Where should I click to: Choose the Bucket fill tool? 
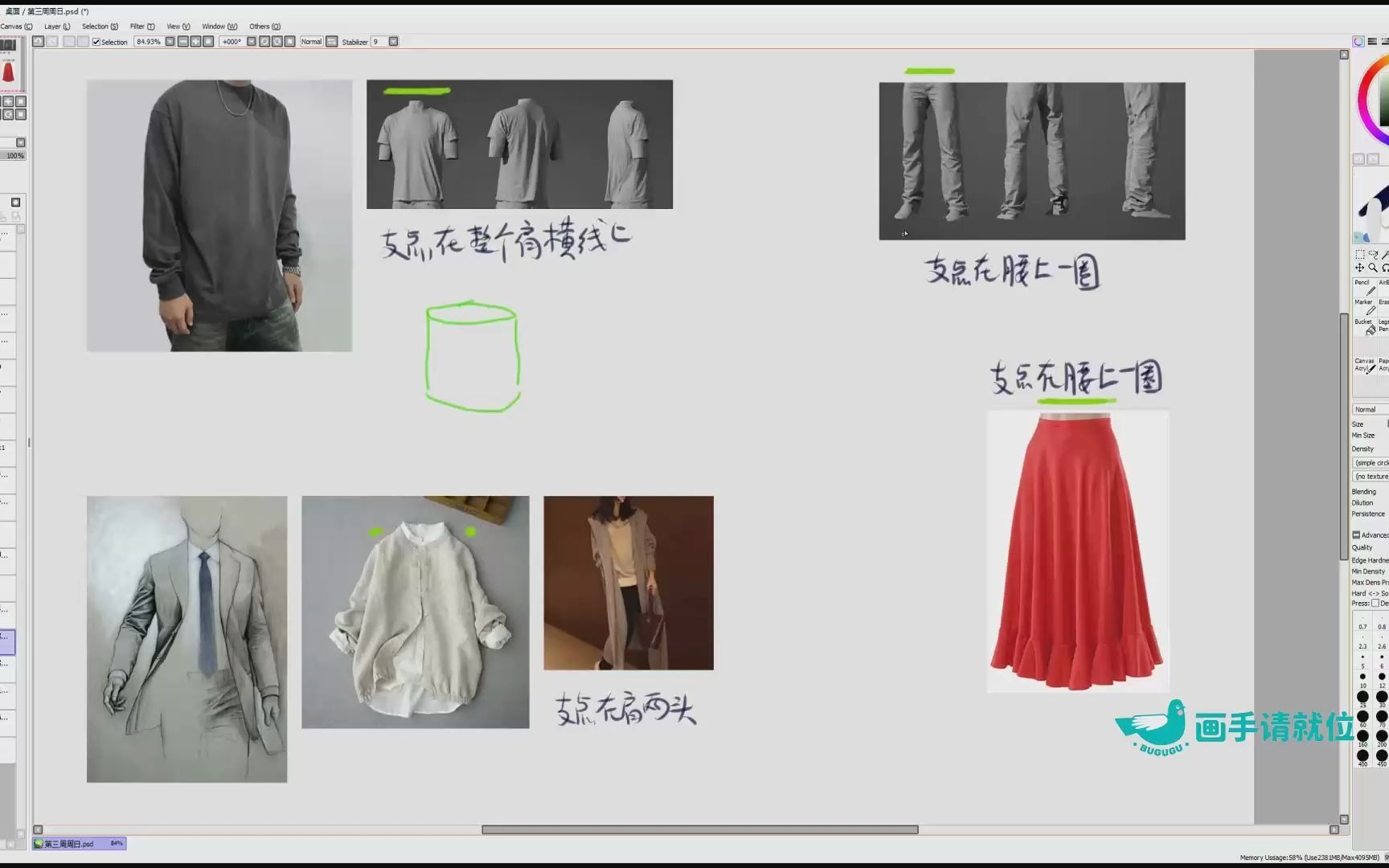(1364, 326)
